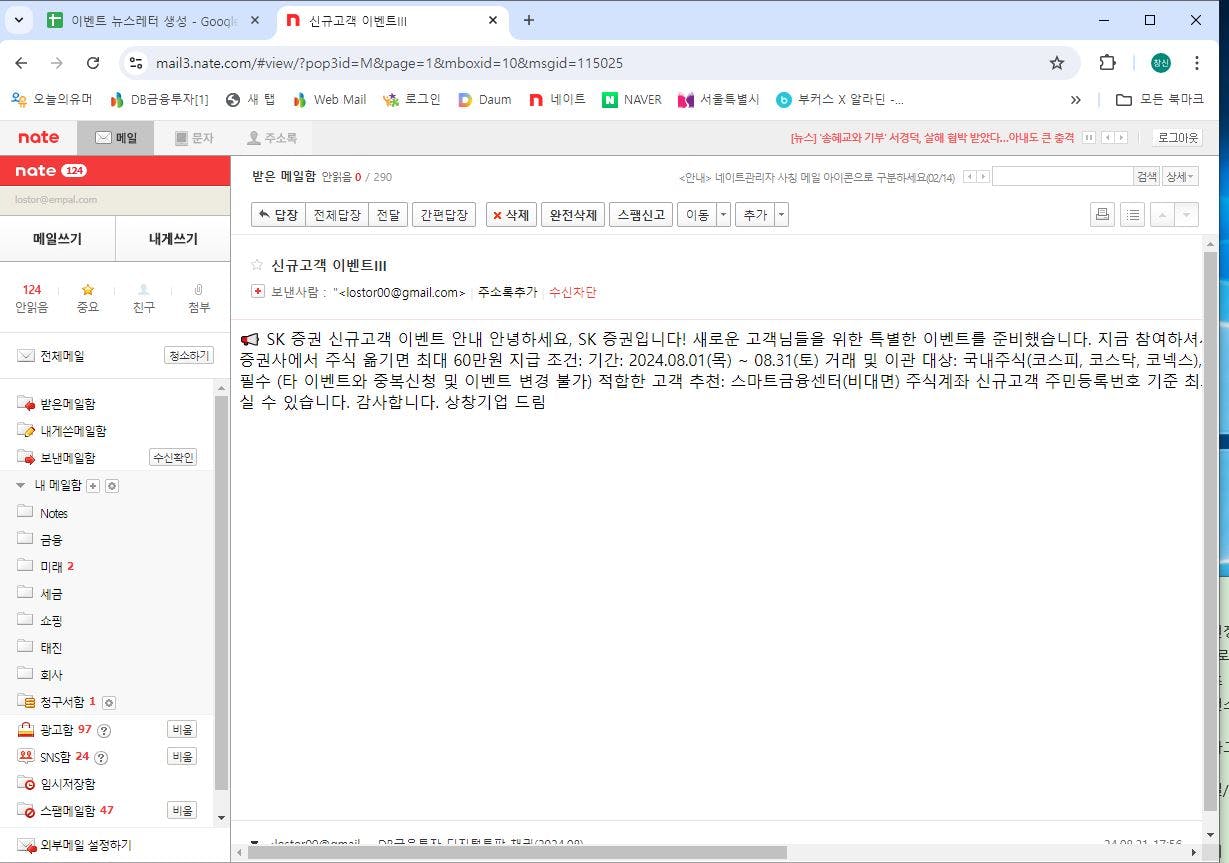The height and width of the screenshot is (863, 1229).
Task: Open 내 메일함 settings gear
Action: point(112,486)
